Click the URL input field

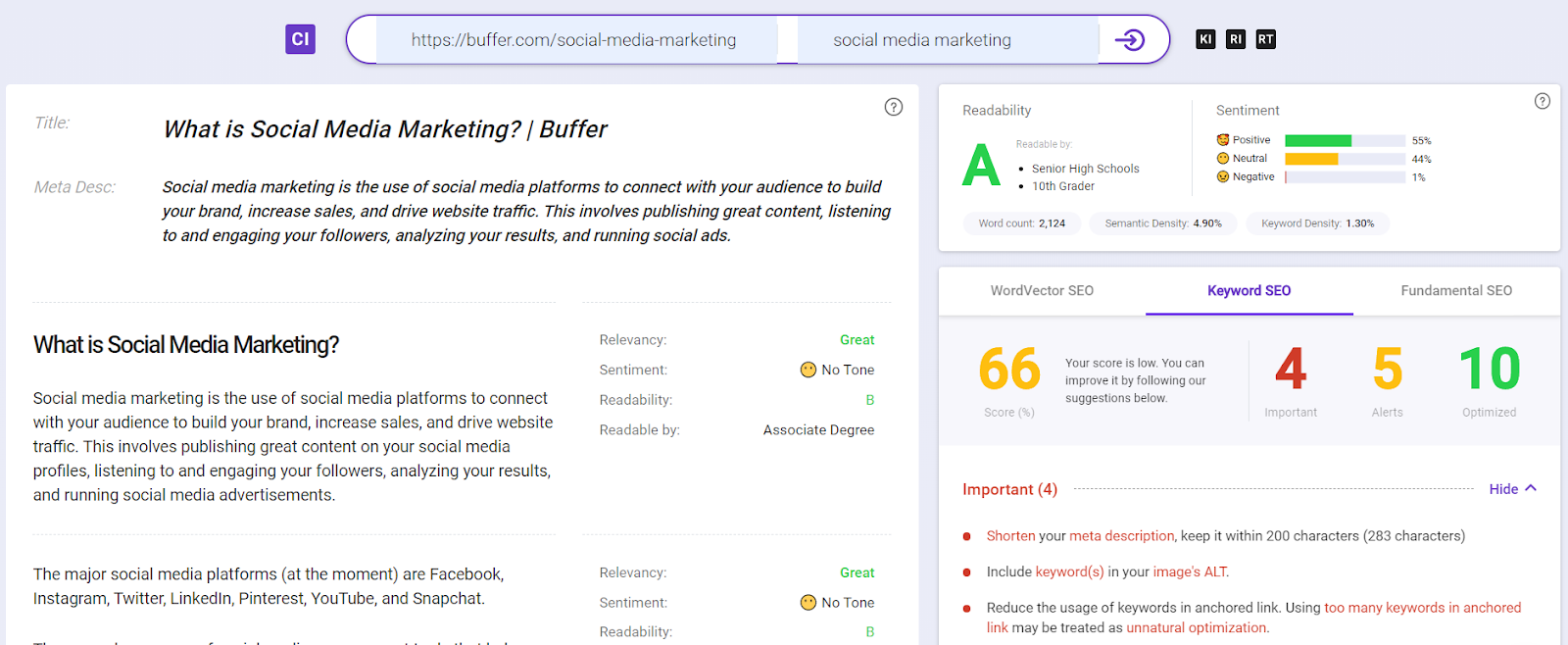click(576, 40)
